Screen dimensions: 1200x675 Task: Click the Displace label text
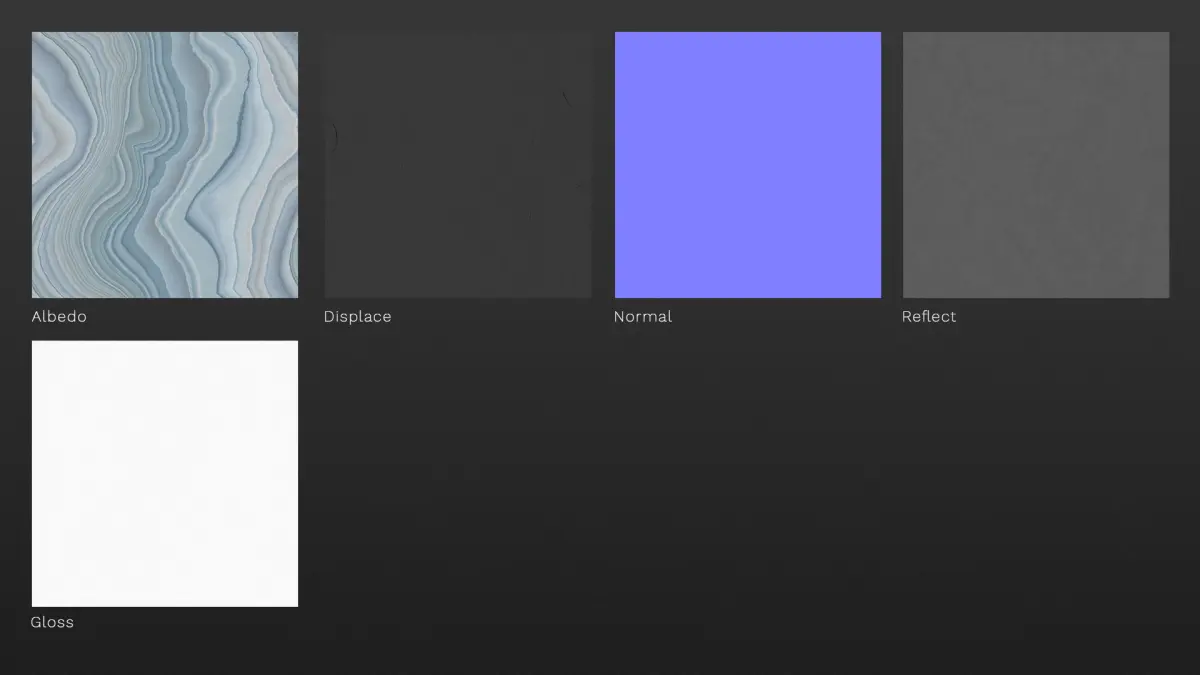[357, 317]
